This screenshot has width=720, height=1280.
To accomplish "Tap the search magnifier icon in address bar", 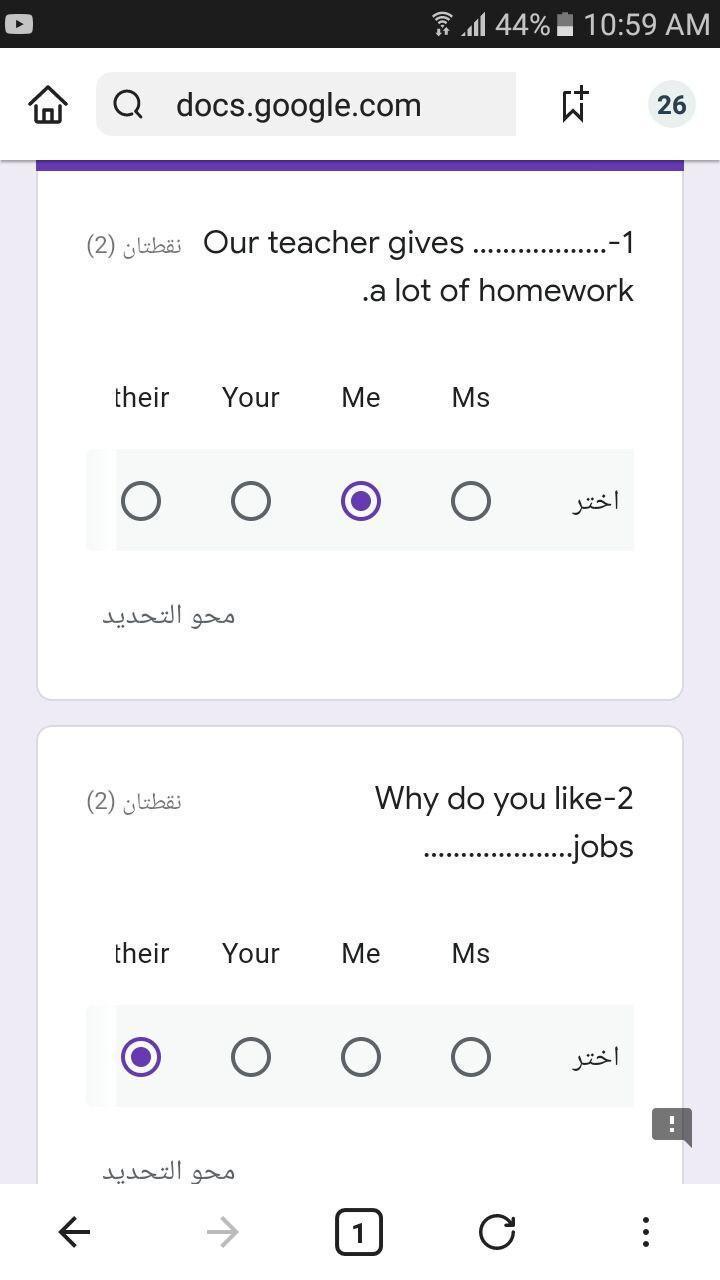I will (x=128, y=104).
